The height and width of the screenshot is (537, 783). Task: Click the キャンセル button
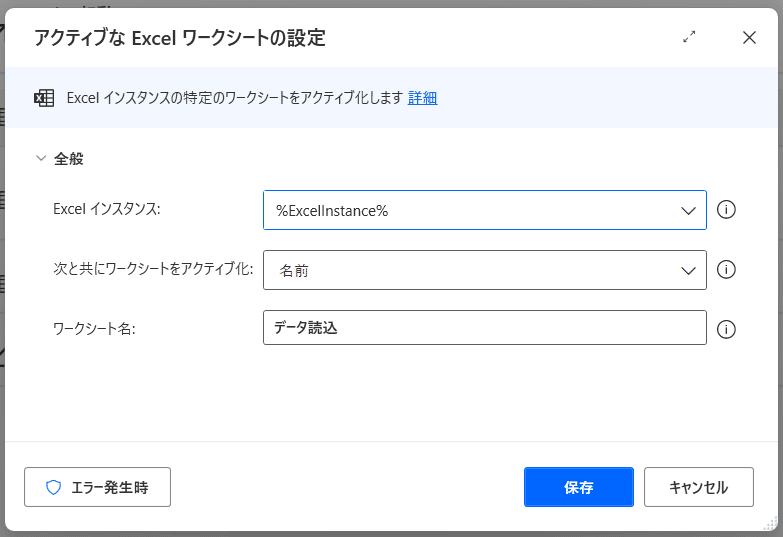click(x=699, y=487)
